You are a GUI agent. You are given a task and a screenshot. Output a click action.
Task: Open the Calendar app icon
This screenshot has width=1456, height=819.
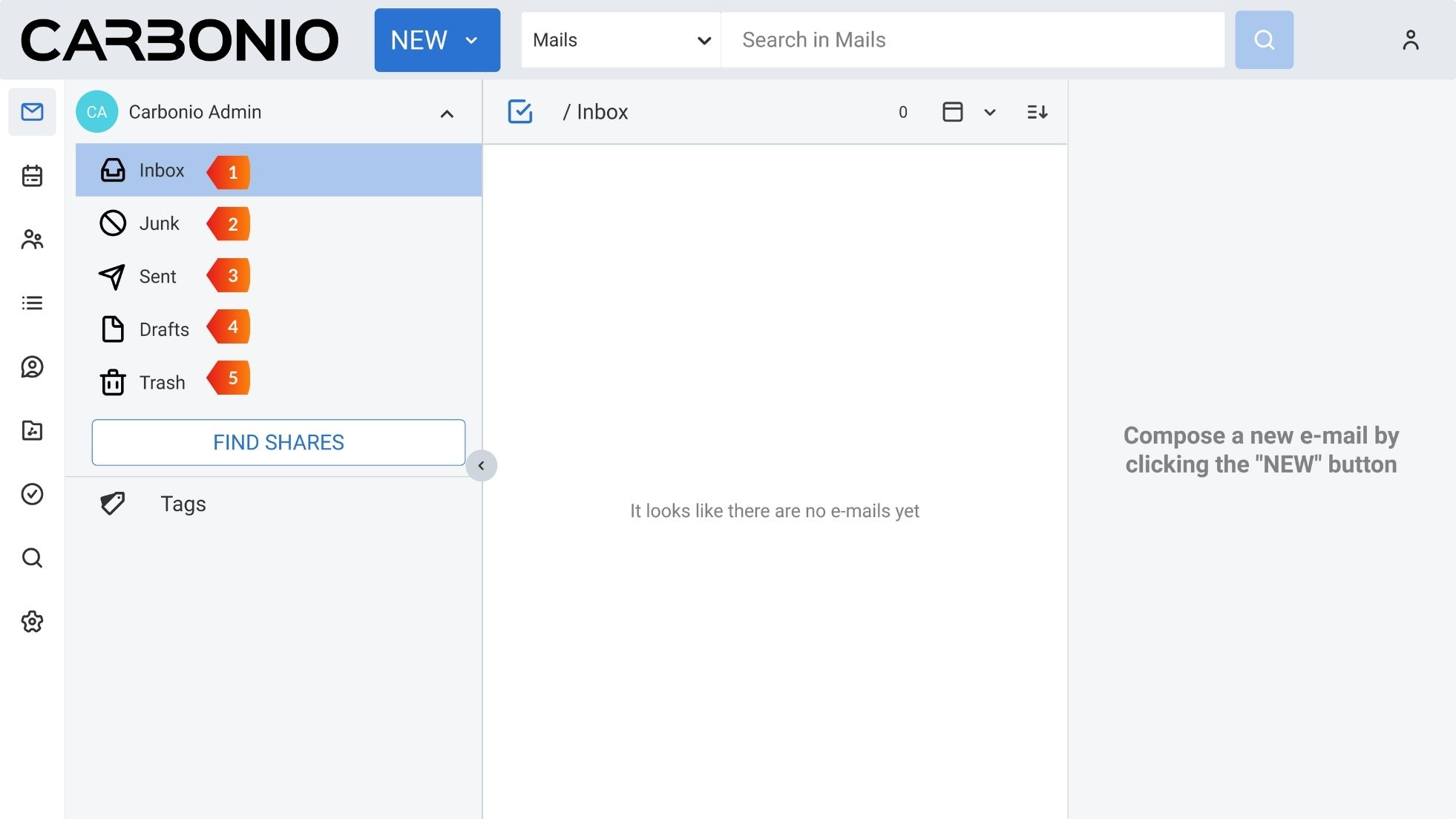tap(32, 176)
